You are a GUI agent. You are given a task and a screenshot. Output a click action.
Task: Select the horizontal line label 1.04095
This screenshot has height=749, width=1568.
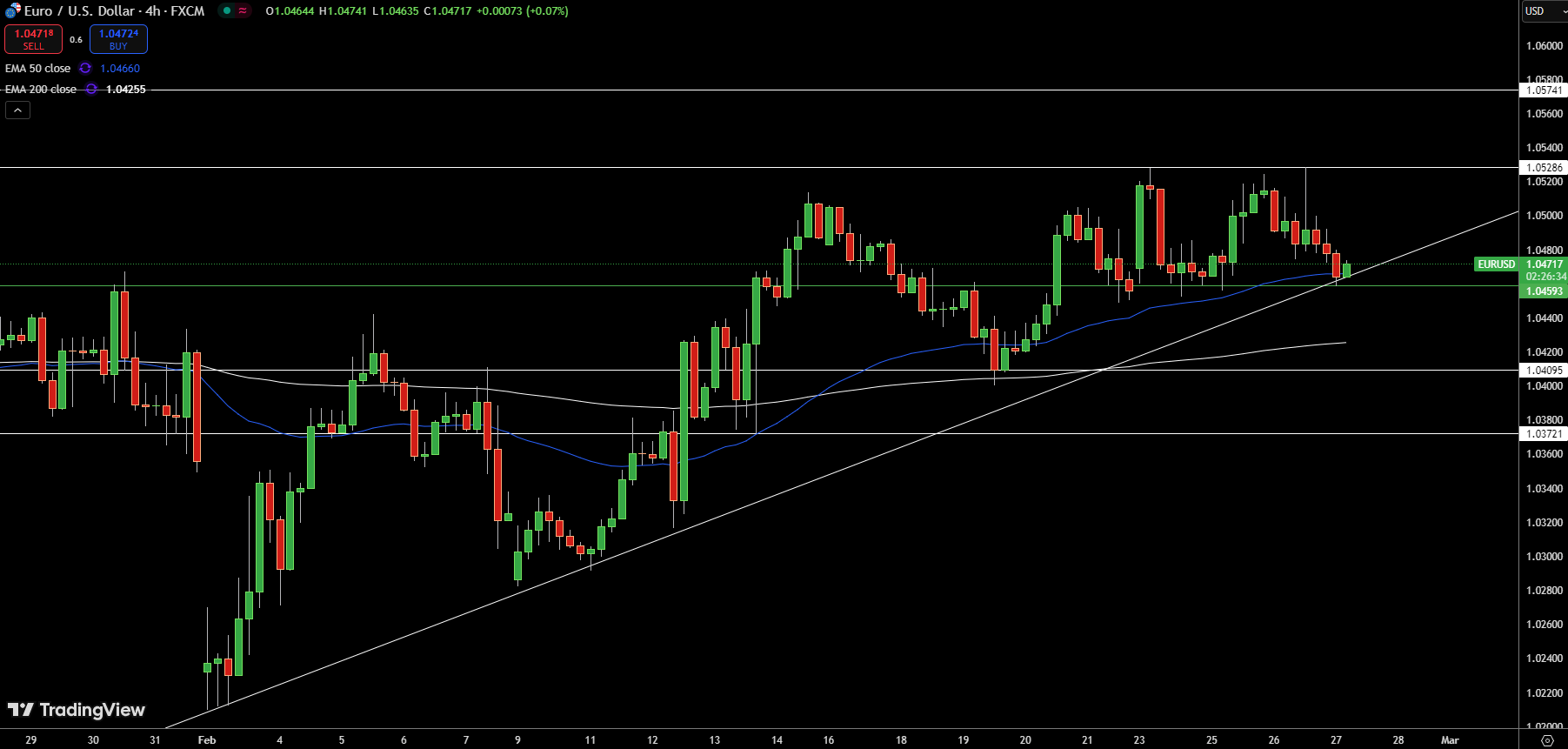(1544, 370)
